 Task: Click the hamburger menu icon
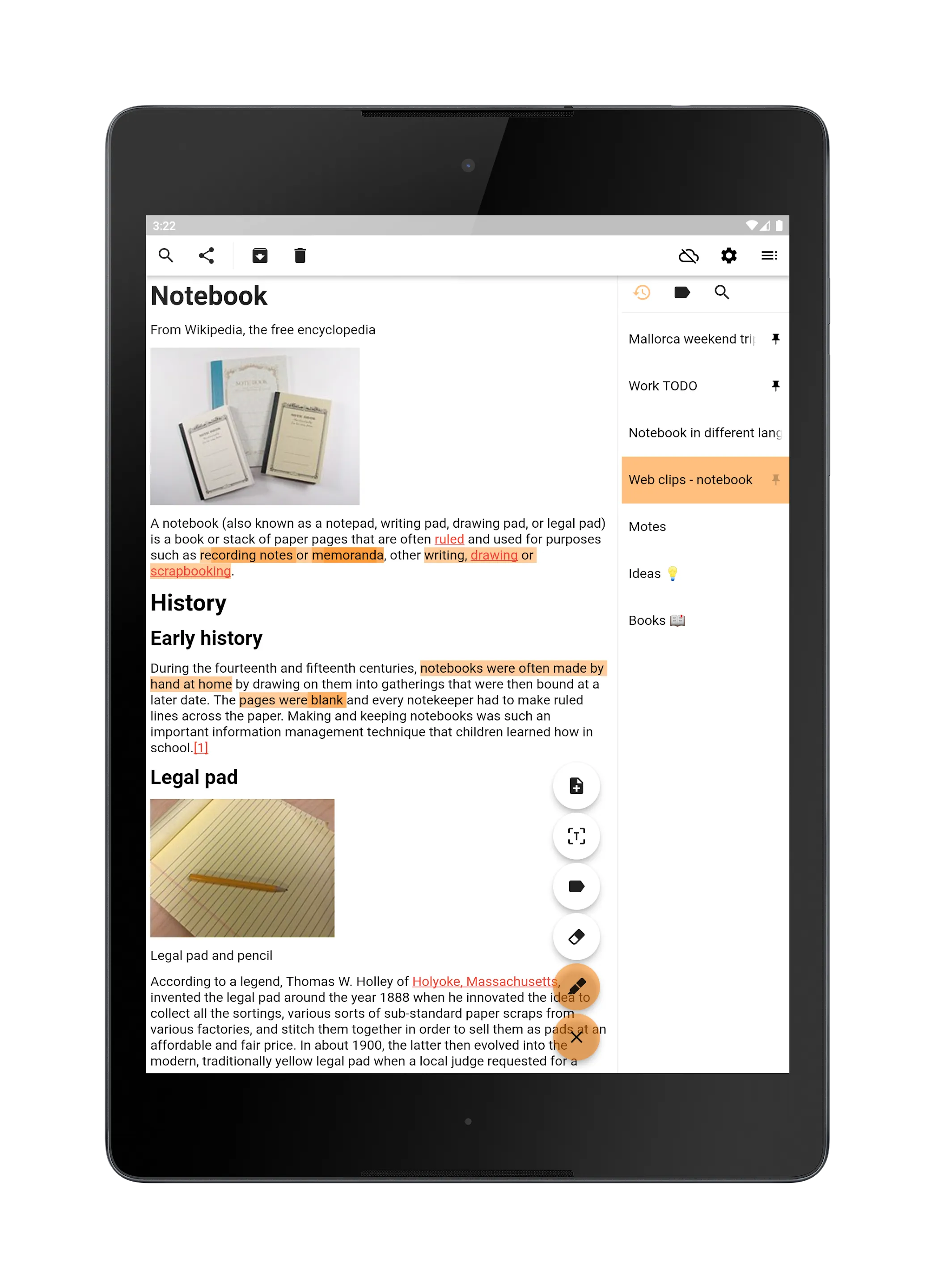(x=768, y=256)
